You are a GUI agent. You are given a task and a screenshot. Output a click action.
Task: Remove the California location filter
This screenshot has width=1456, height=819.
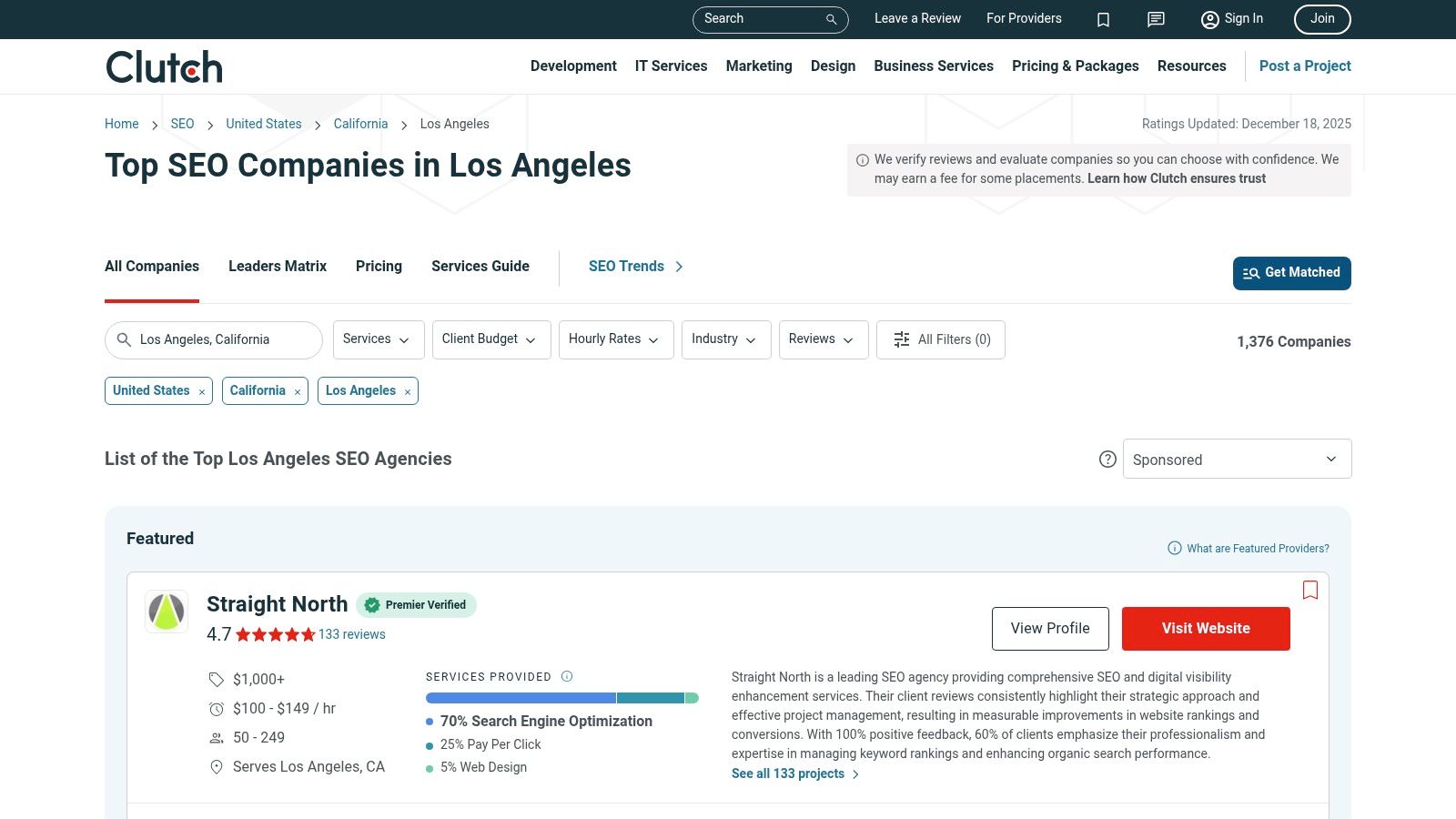(x=297, y=391)
